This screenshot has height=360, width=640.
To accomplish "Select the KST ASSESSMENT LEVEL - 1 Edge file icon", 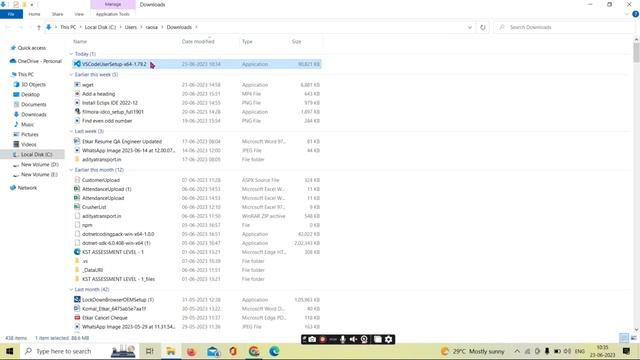I will point(77,252).
